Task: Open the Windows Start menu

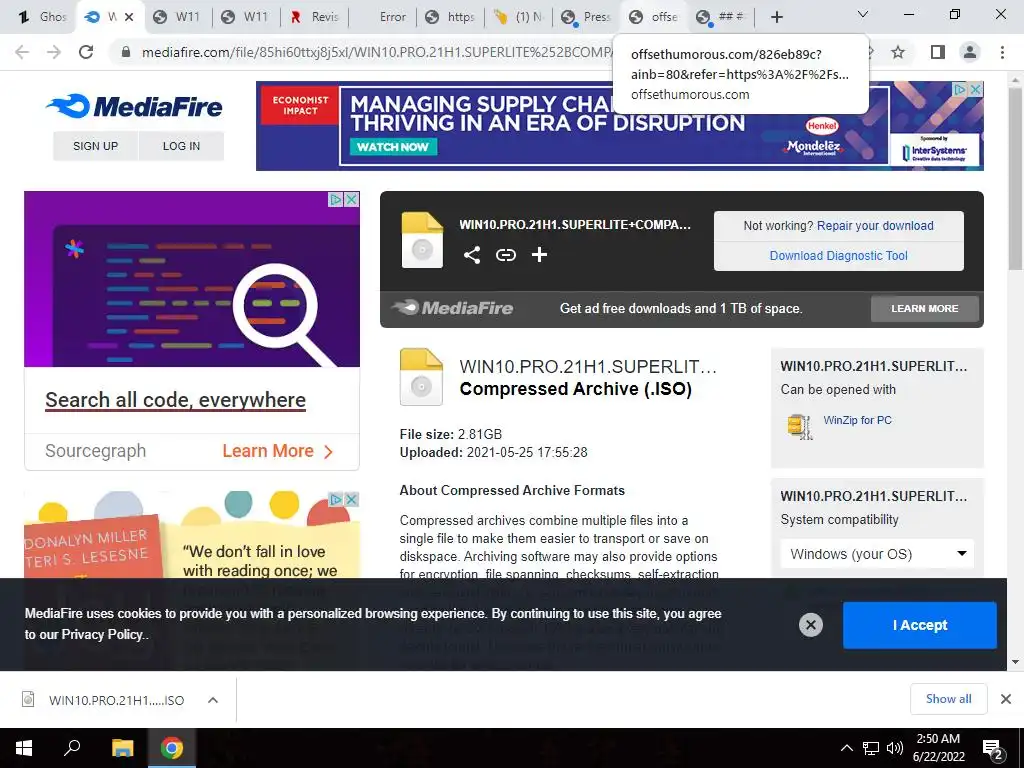Action: tap(24, 748)
